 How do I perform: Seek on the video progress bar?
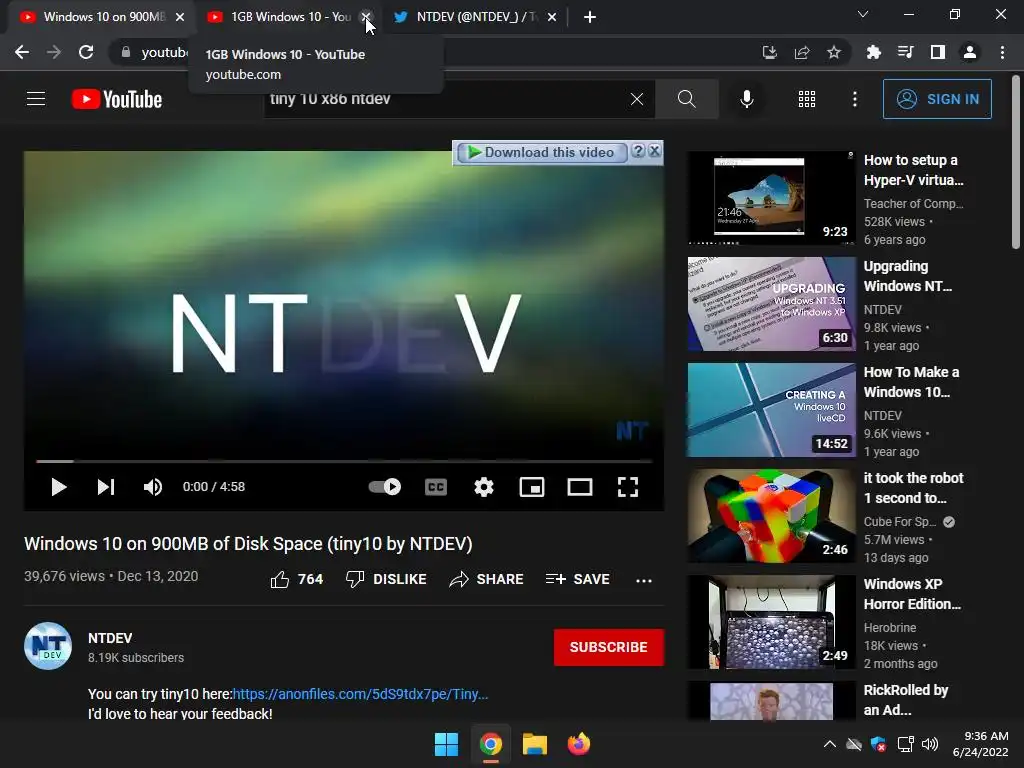pyautogui.click(x=344, y=461)
